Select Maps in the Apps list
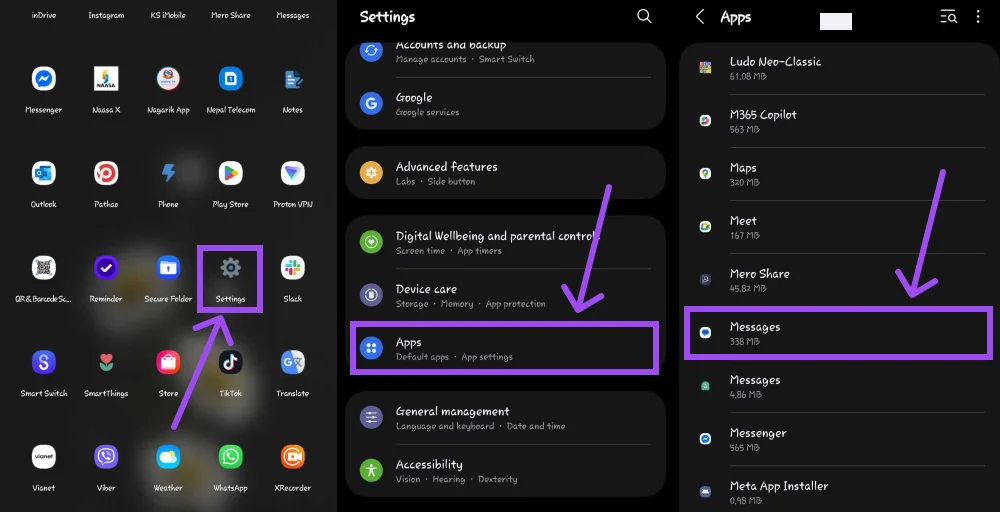 pos(838,173)
